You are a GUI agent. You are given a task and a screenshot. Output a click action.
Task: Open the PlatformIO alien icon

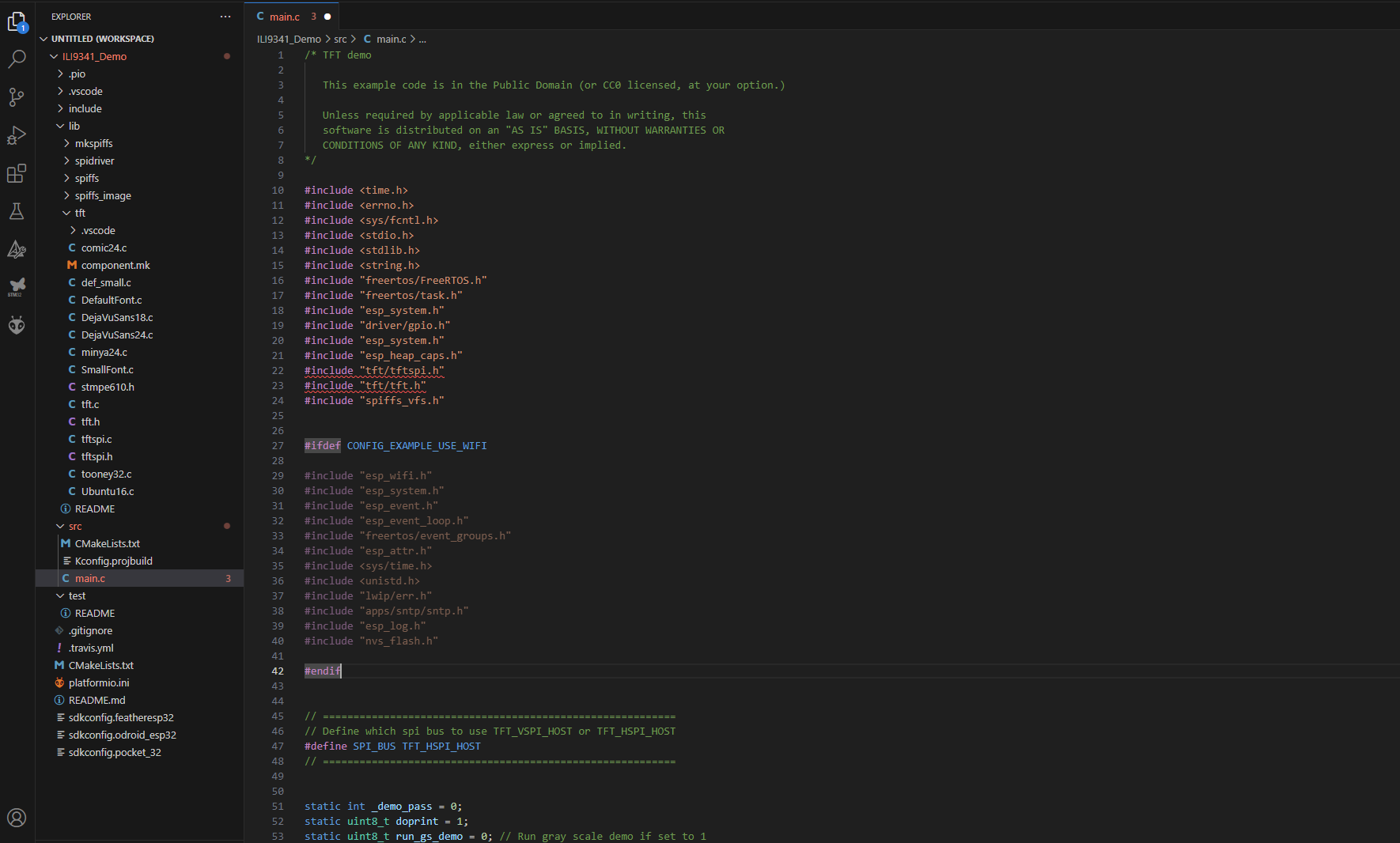pos(17,325)
